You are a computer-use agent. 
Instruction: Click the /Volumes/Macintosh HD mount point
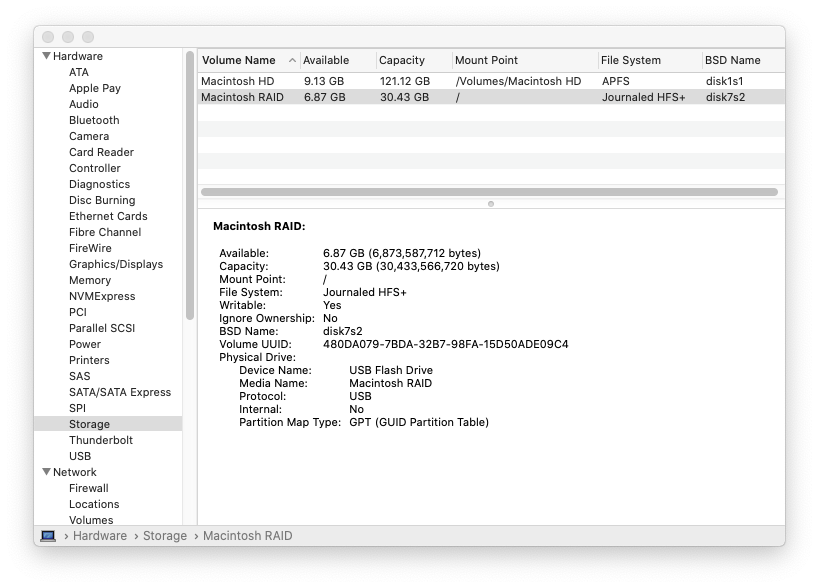coord(518,81)
